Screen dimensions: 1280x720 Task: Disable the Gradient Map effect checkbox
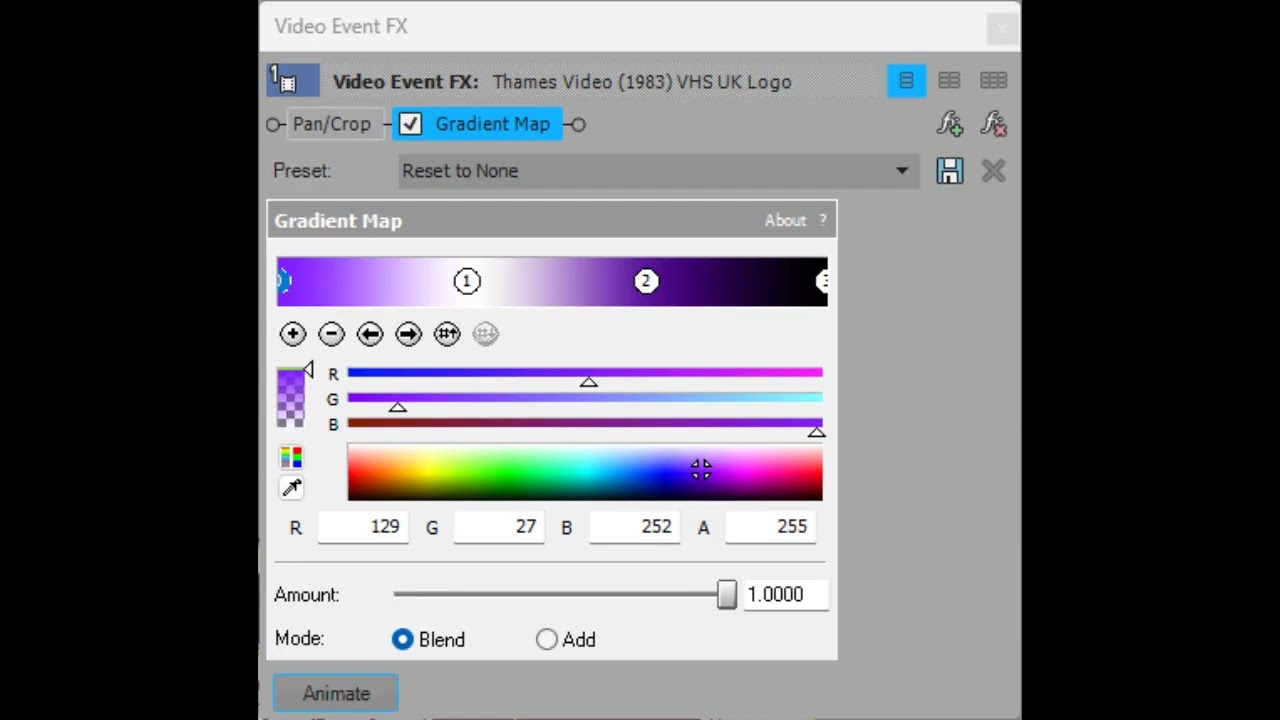(410, 124)
